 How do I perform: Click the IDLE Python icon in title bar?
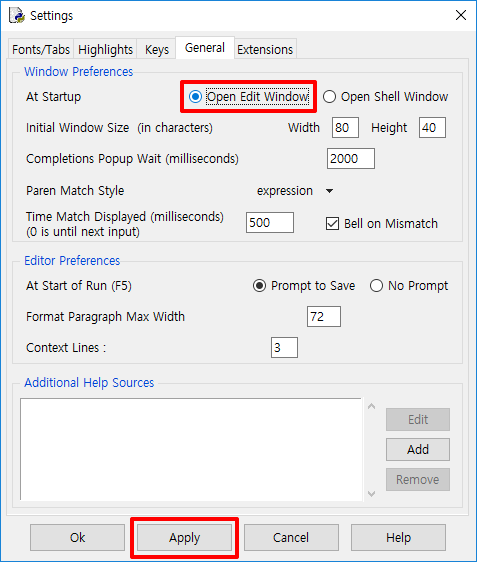coord(17,15)
